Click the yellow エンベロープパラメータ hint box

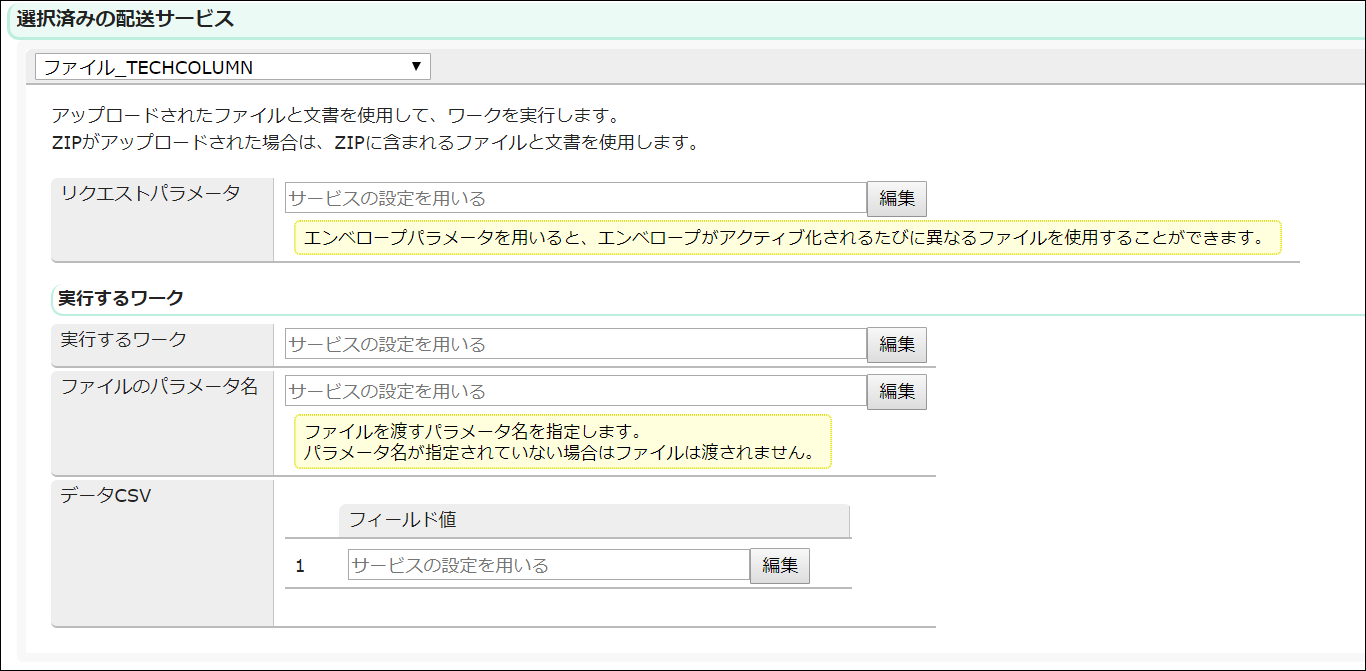[x=786, y=238]
